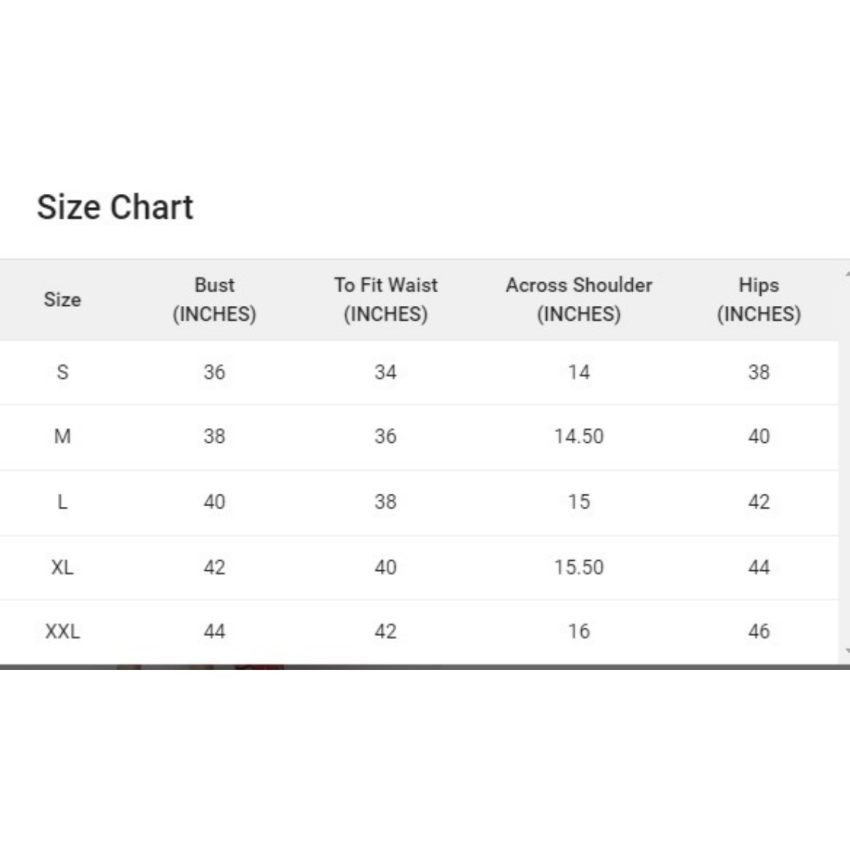
Task: Select the Hips (INCHES) column header
Action: (x=758, y=299)
